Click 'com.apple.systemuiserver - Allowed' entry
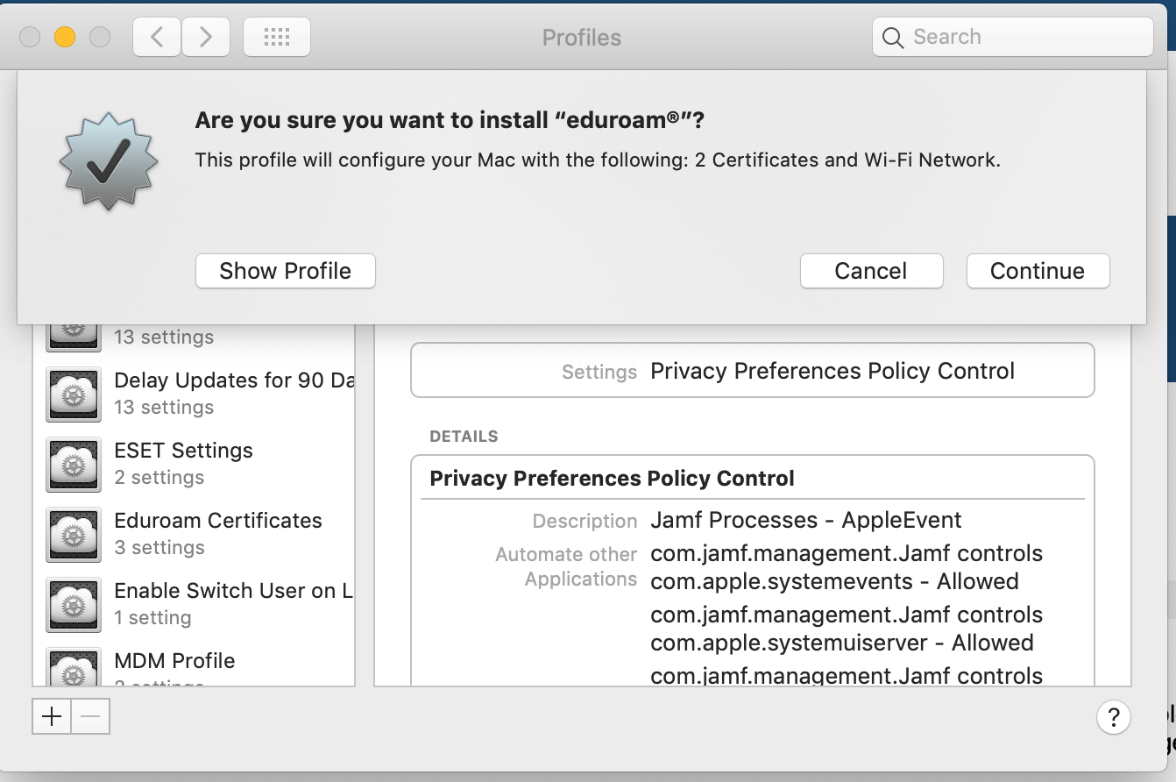 click(x=842, y=643)
